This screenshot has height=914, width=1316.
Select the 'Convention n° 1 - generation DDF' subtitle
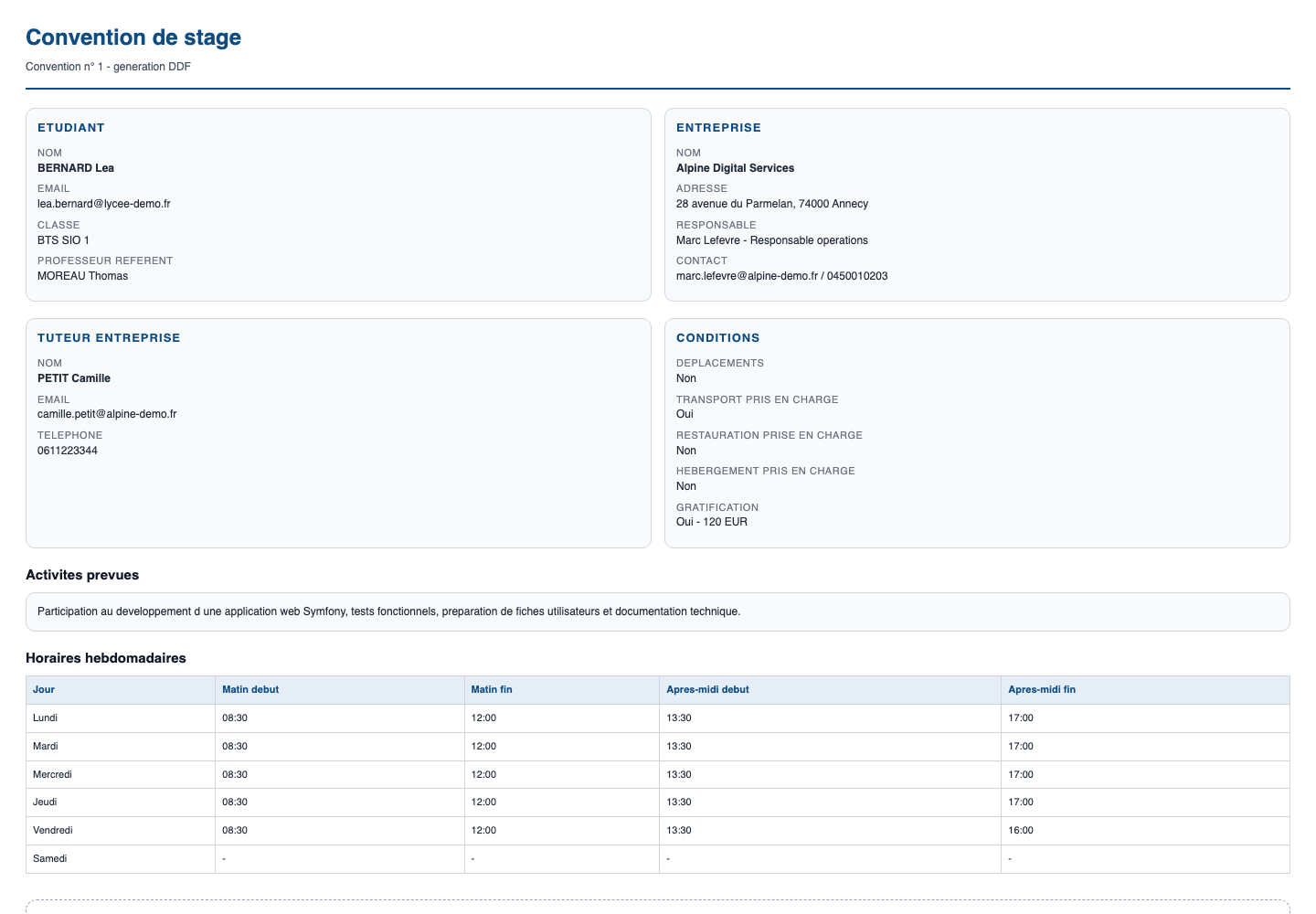coord(108,67)
